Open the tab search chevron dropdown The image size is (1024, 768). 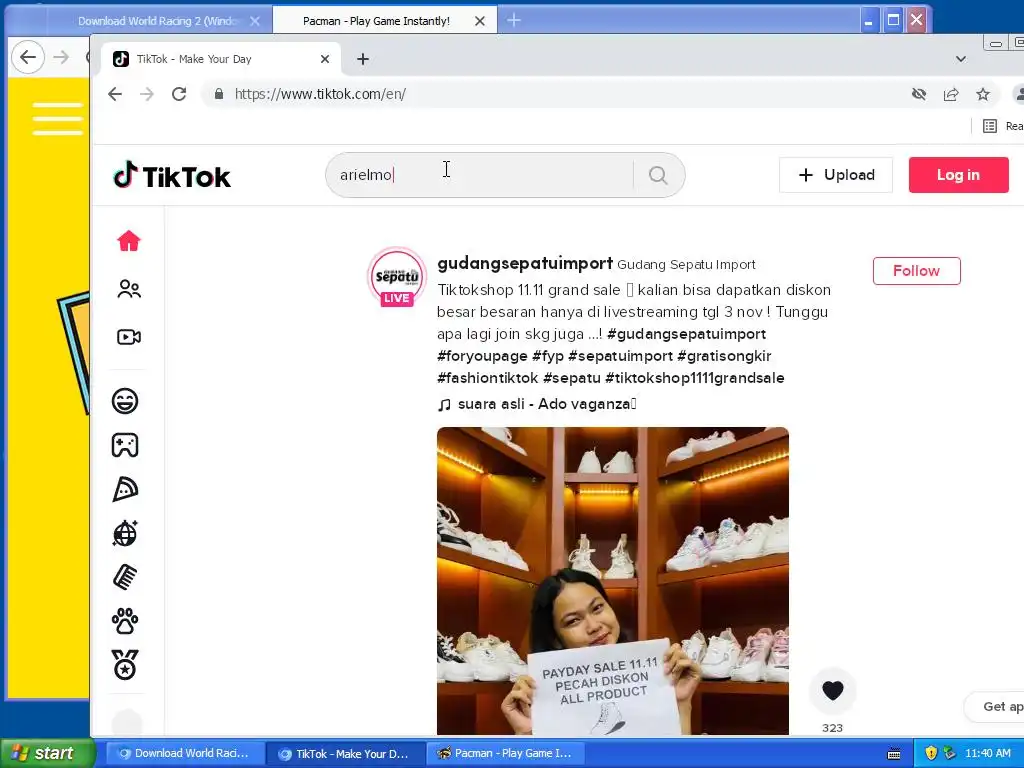[x=961, y=59]
